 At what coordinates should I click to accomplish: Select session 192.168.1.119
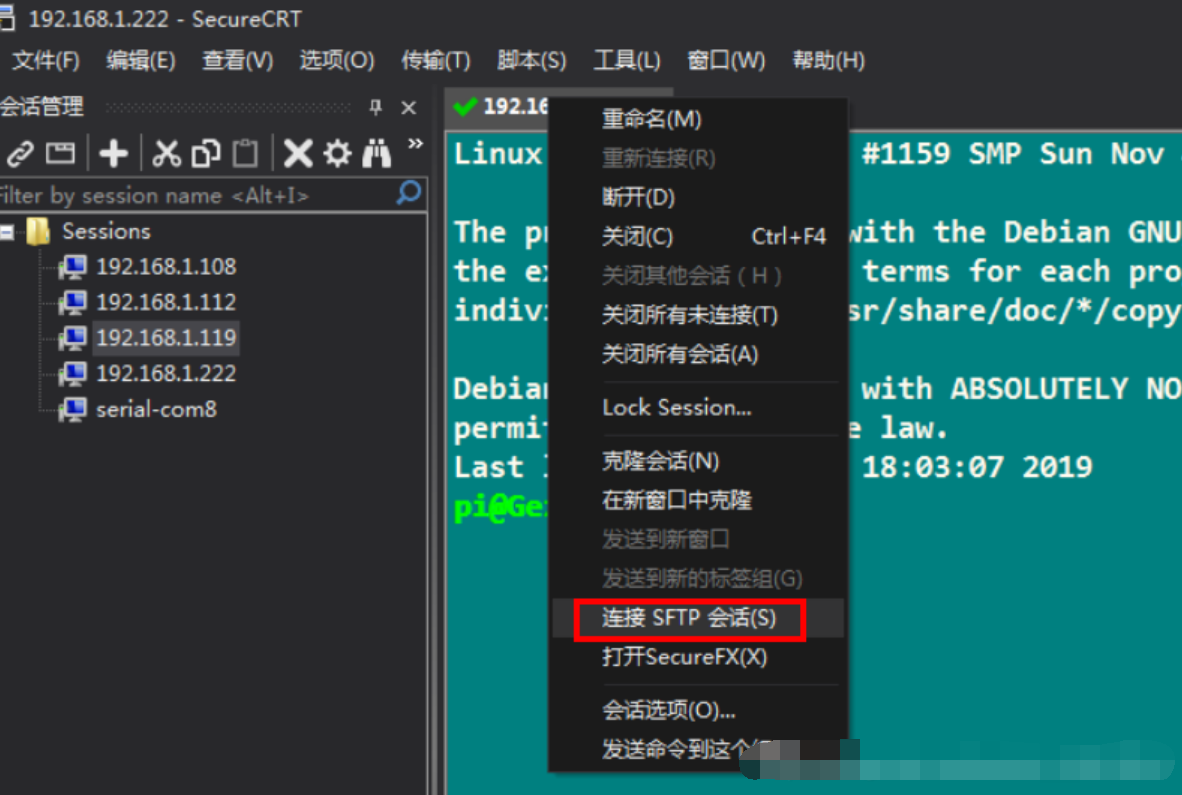(166, 338)
